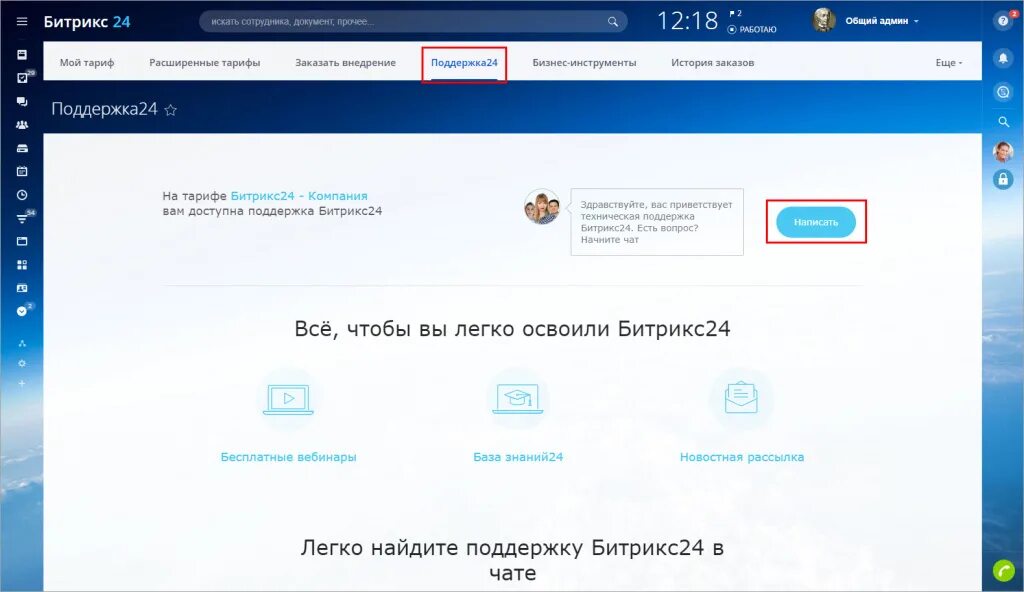The image size is (1024, 592).
Task: Click the lock icon in right panel
Action: [x=1003, y=179]
